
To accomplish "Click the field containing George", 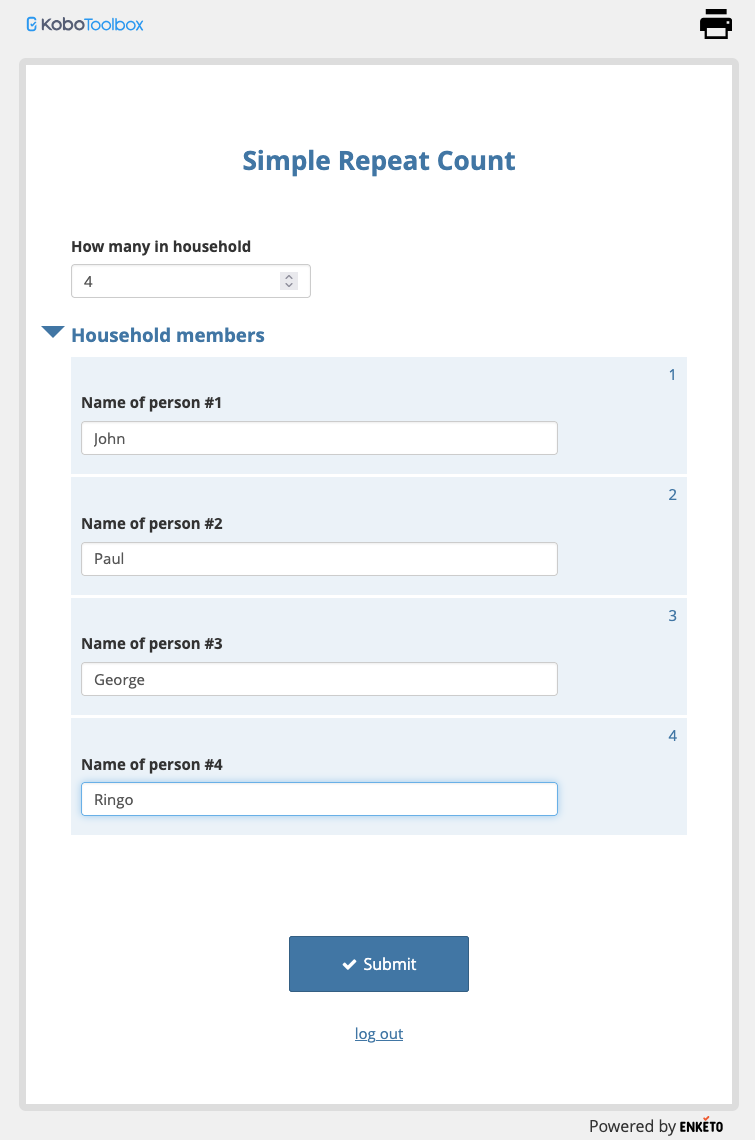I will (x=319, y=680).
